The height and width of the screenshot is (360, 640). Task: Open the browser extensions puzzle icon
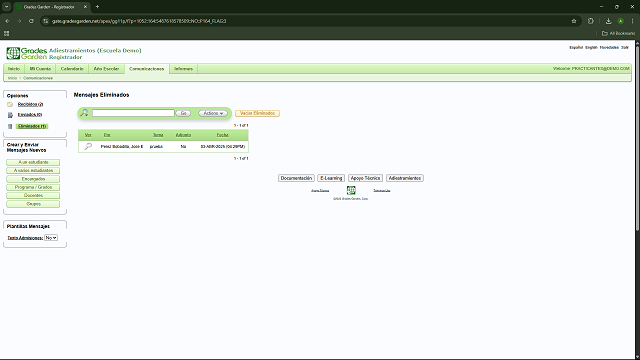[x=591, y=21]
